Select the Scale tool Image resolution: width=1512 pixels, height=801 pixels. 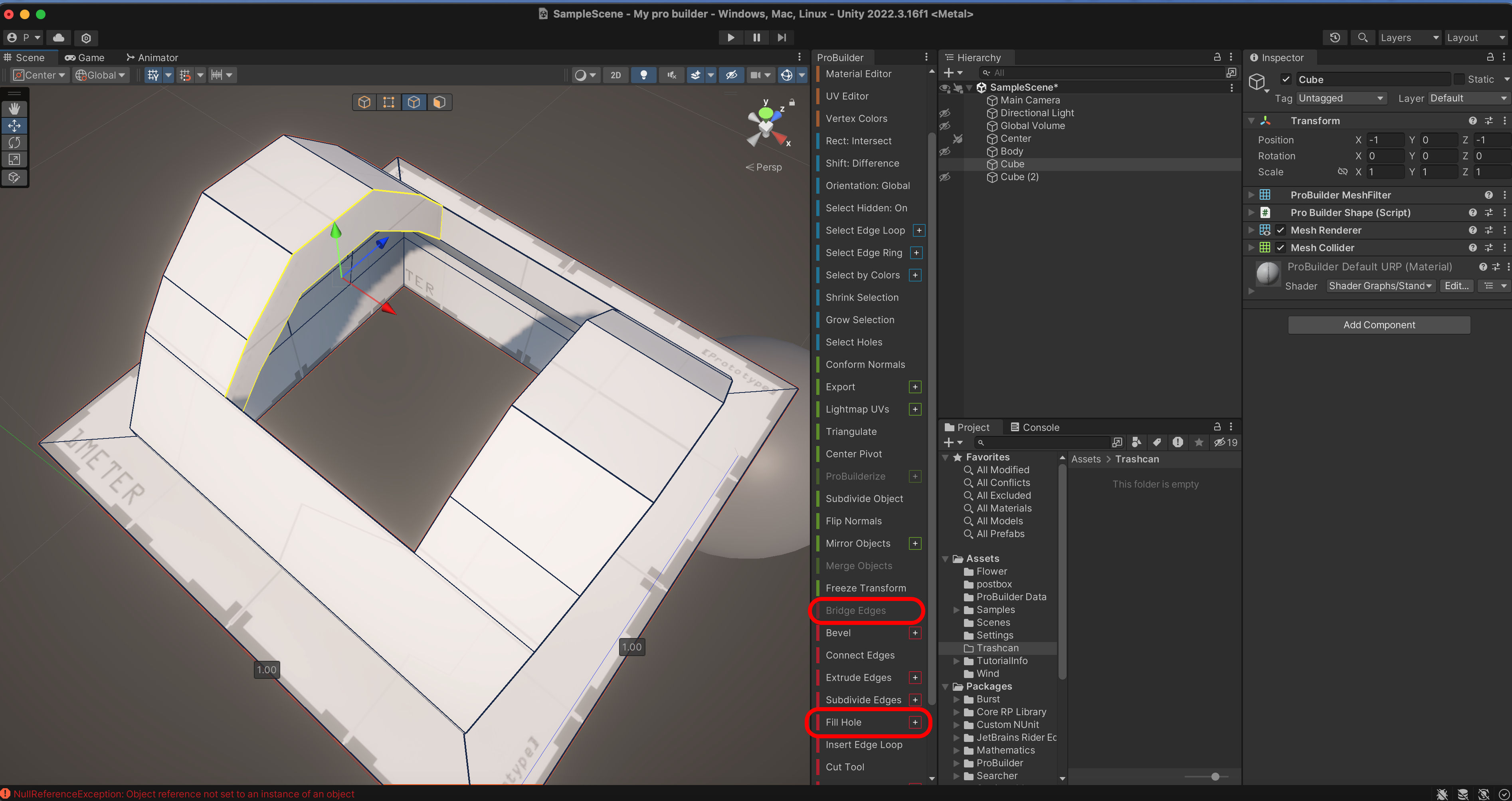pyautogui.click(x=14, y=160)
